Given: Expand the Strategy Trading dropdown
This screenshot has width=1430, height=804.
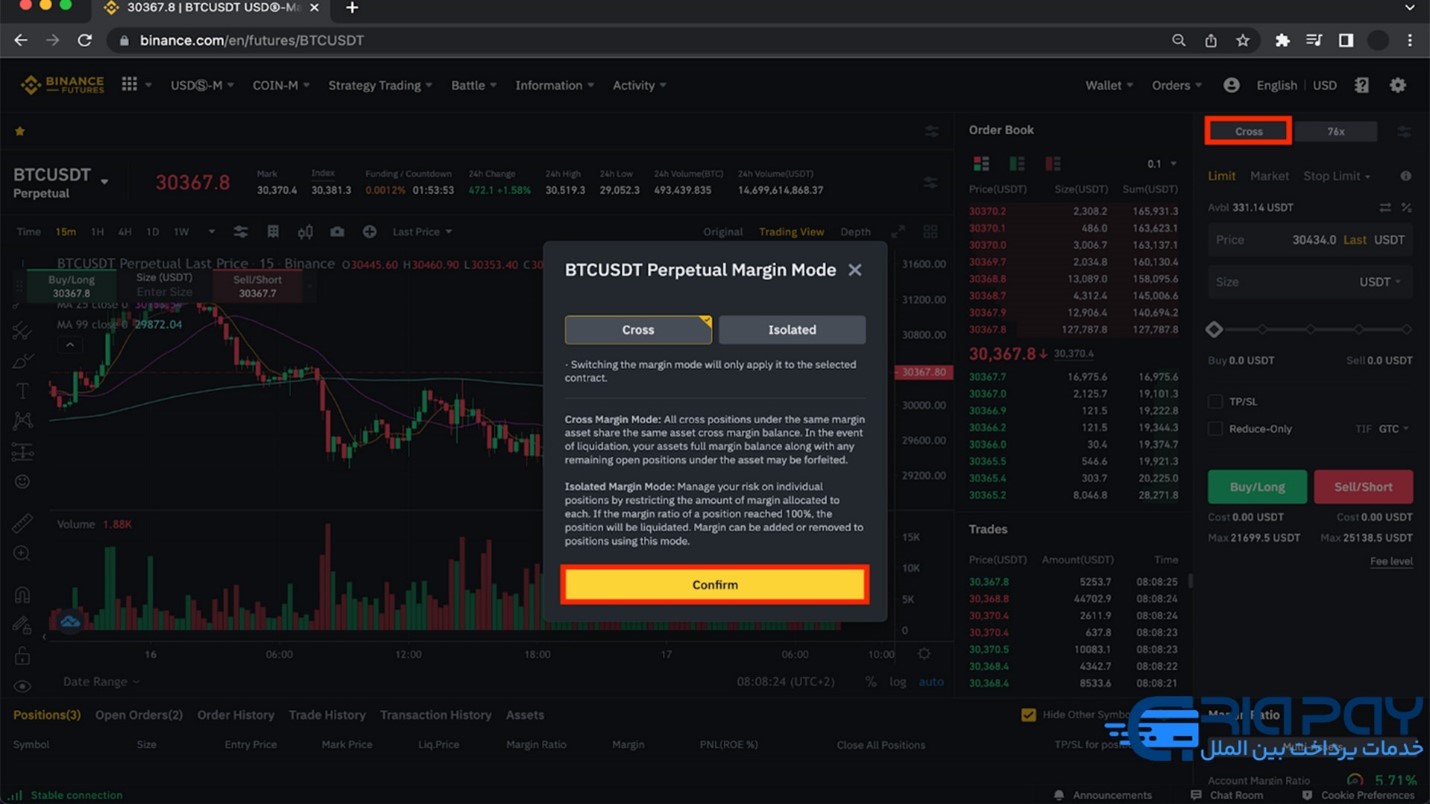Looking at the screenshot, I should pos(380,85).
